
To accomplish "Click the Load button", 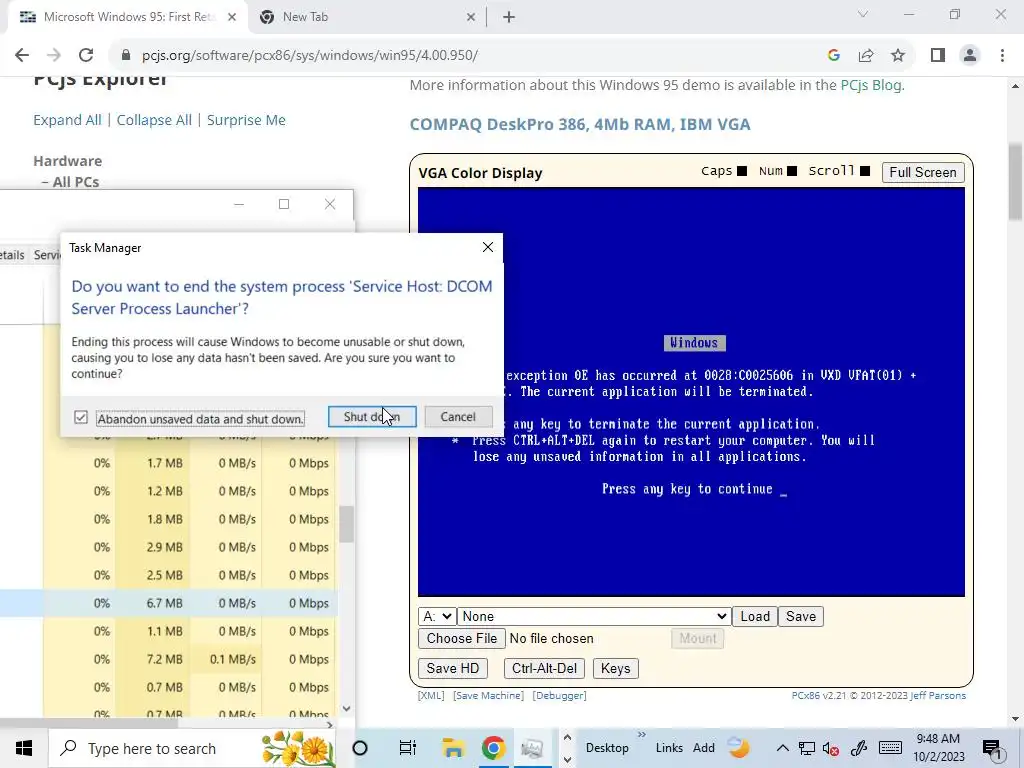I will [755, 616].
